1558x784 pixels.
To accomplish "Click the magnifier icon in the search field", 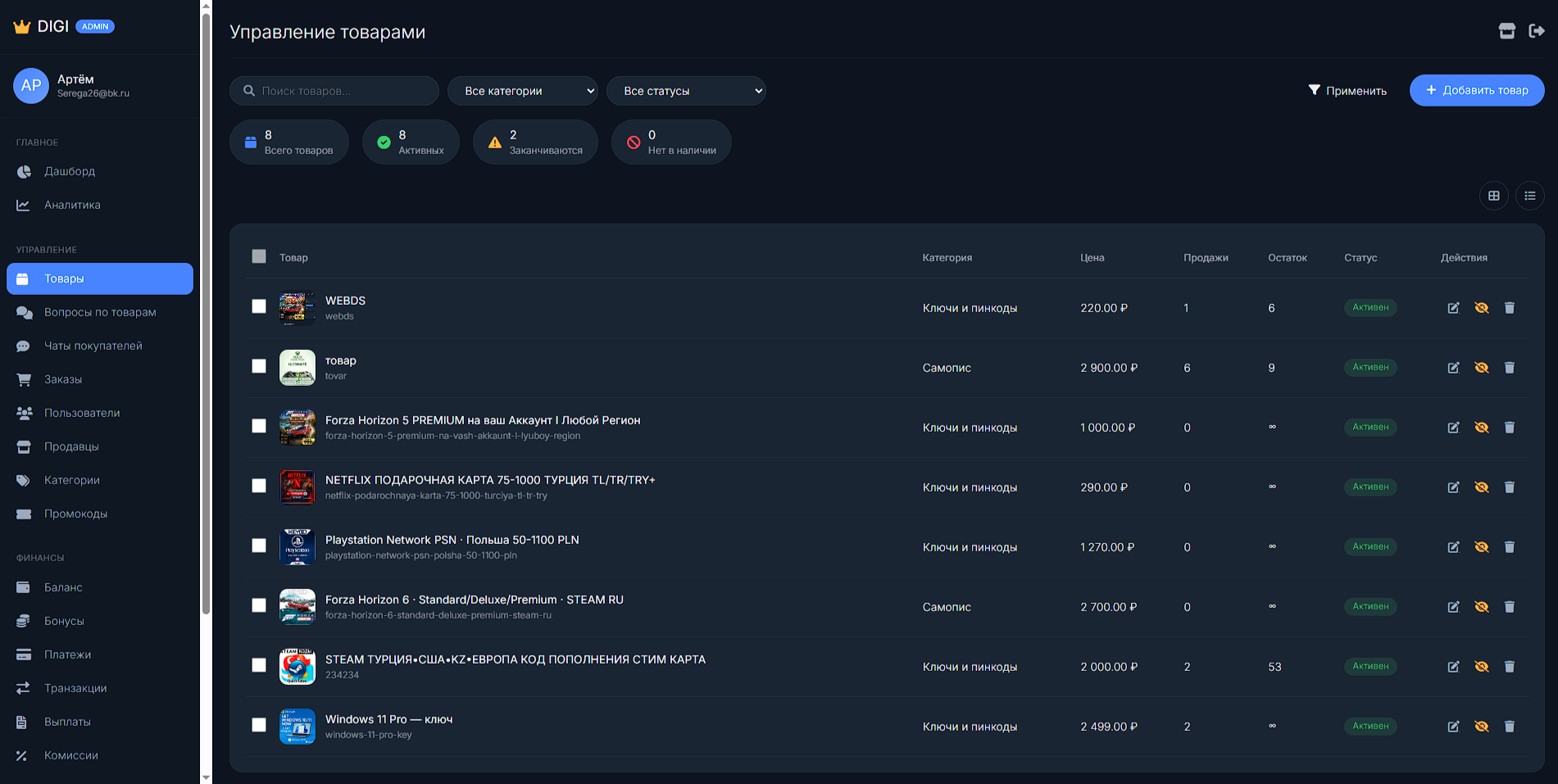I will coord(249,91).
